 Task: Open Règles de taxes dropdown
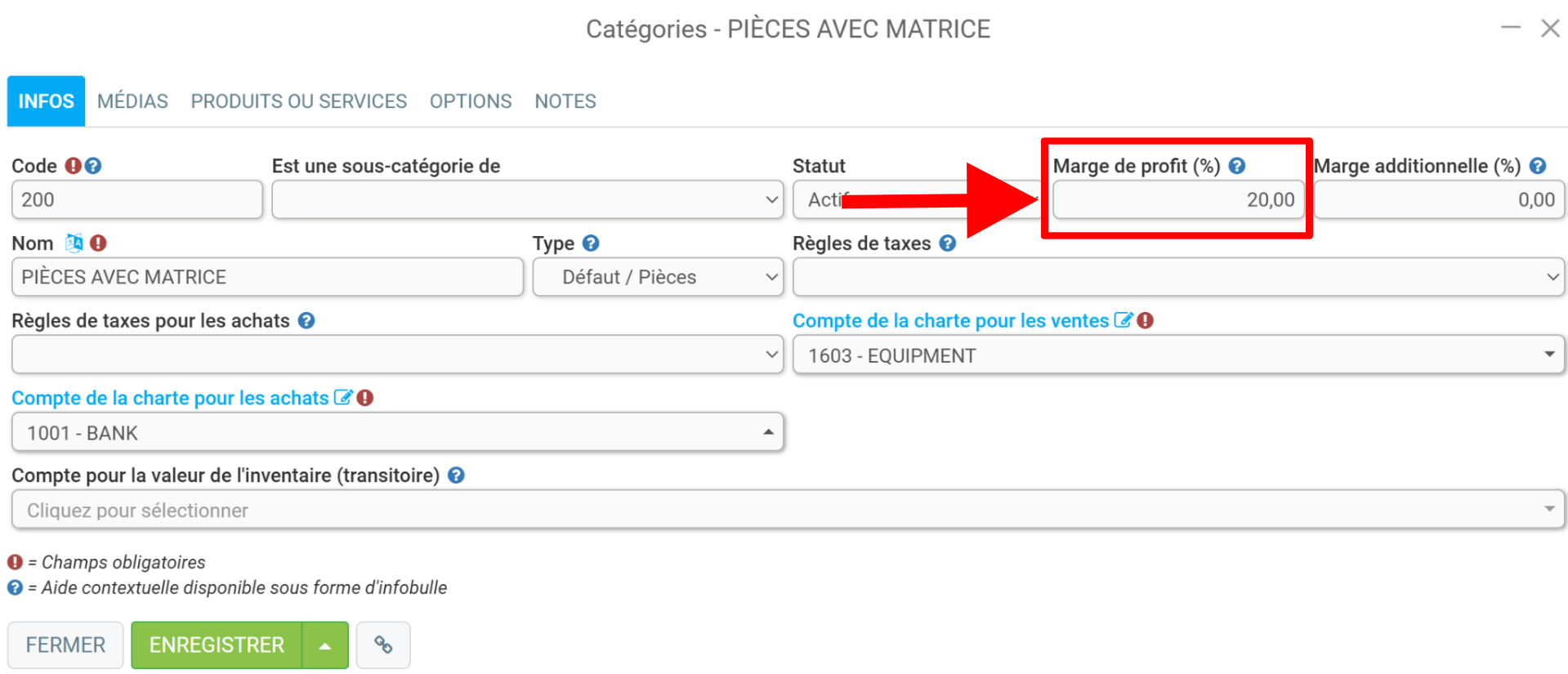[1178, 277]
